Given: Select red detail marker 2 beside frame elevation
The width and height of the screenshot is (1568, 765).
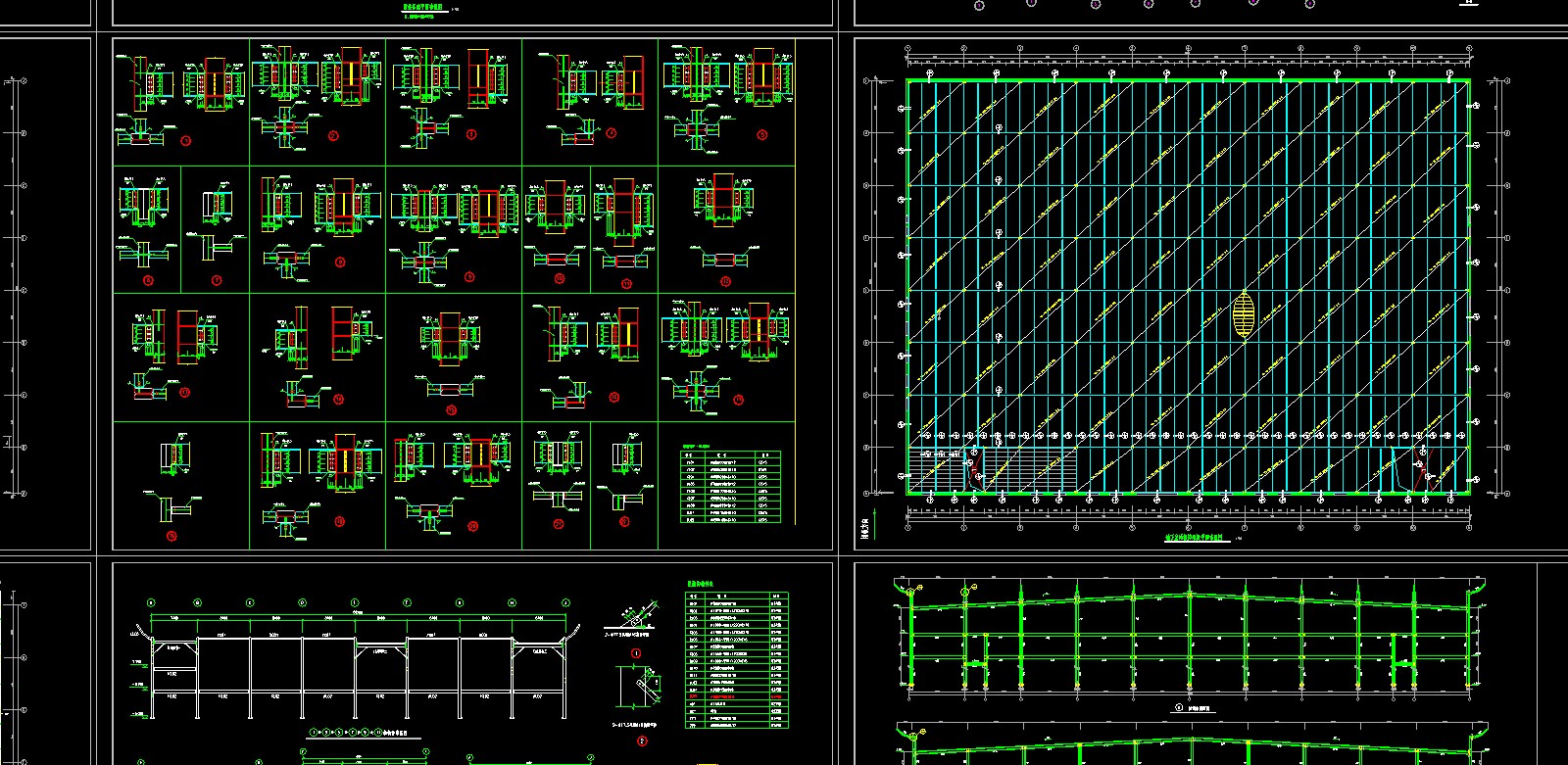Looking at the screenshot, I should click(643, 741).
